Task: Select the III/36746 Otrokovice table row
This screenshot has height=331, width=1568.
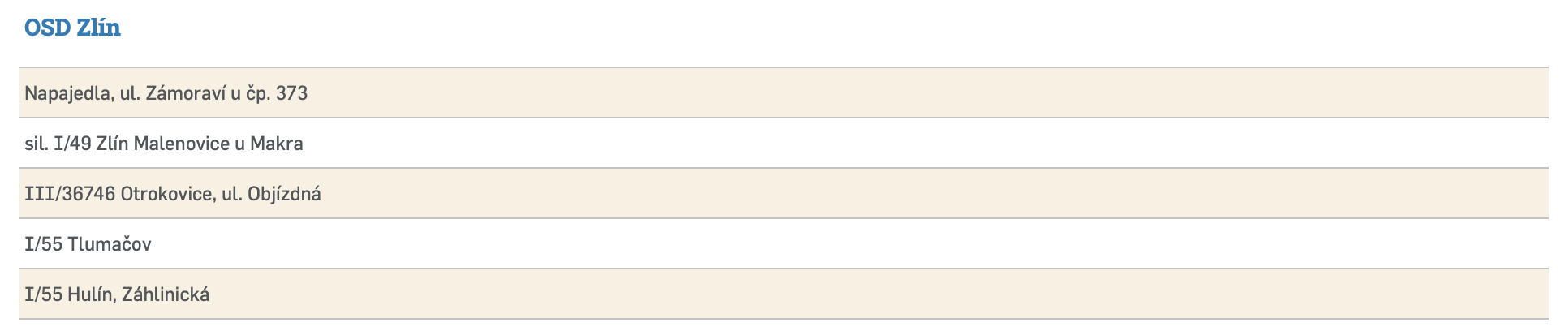Action: 783,194
